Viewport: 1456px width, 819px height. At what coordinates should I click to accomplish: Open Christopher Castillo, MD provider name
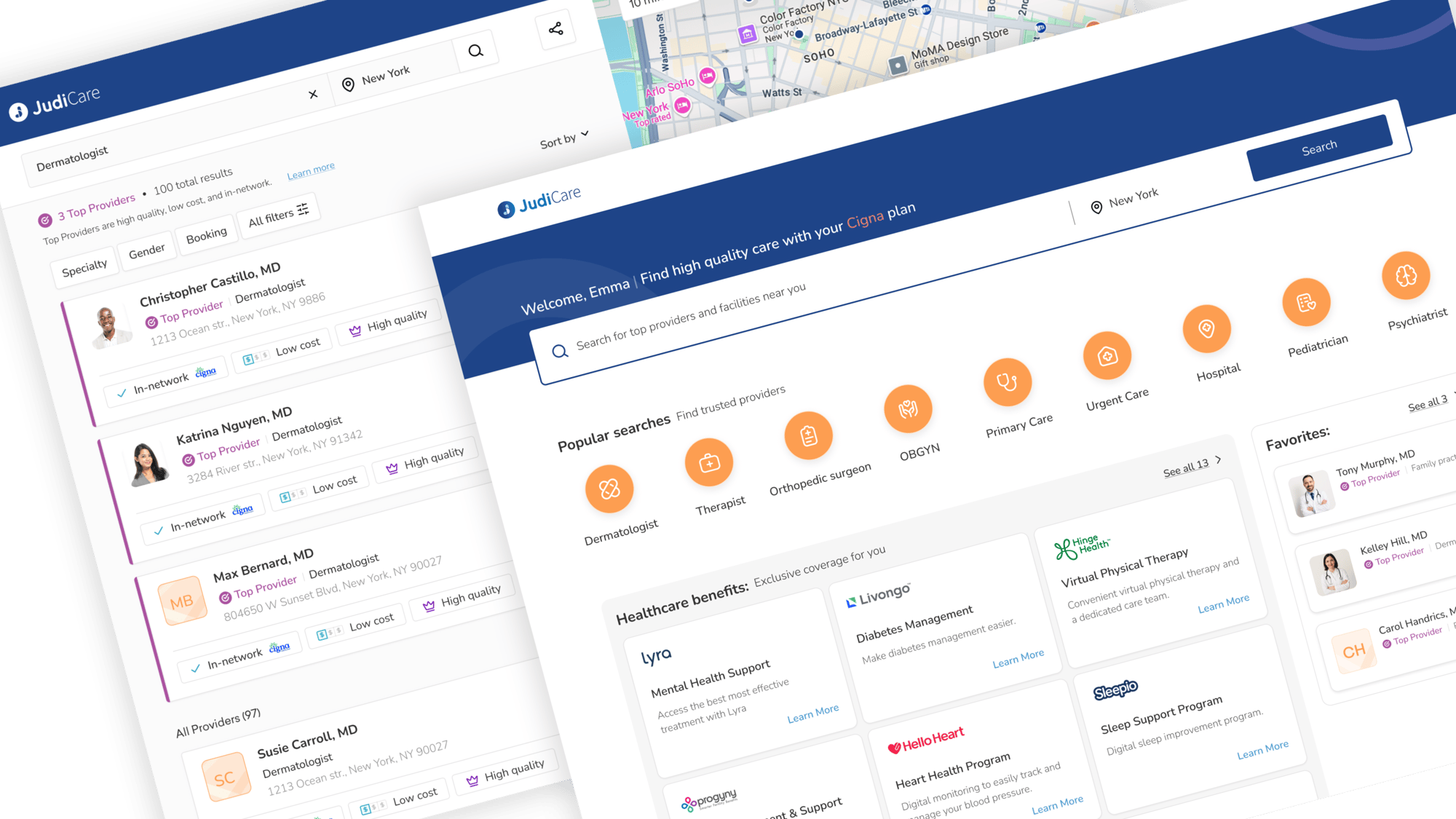pos(210,285)
